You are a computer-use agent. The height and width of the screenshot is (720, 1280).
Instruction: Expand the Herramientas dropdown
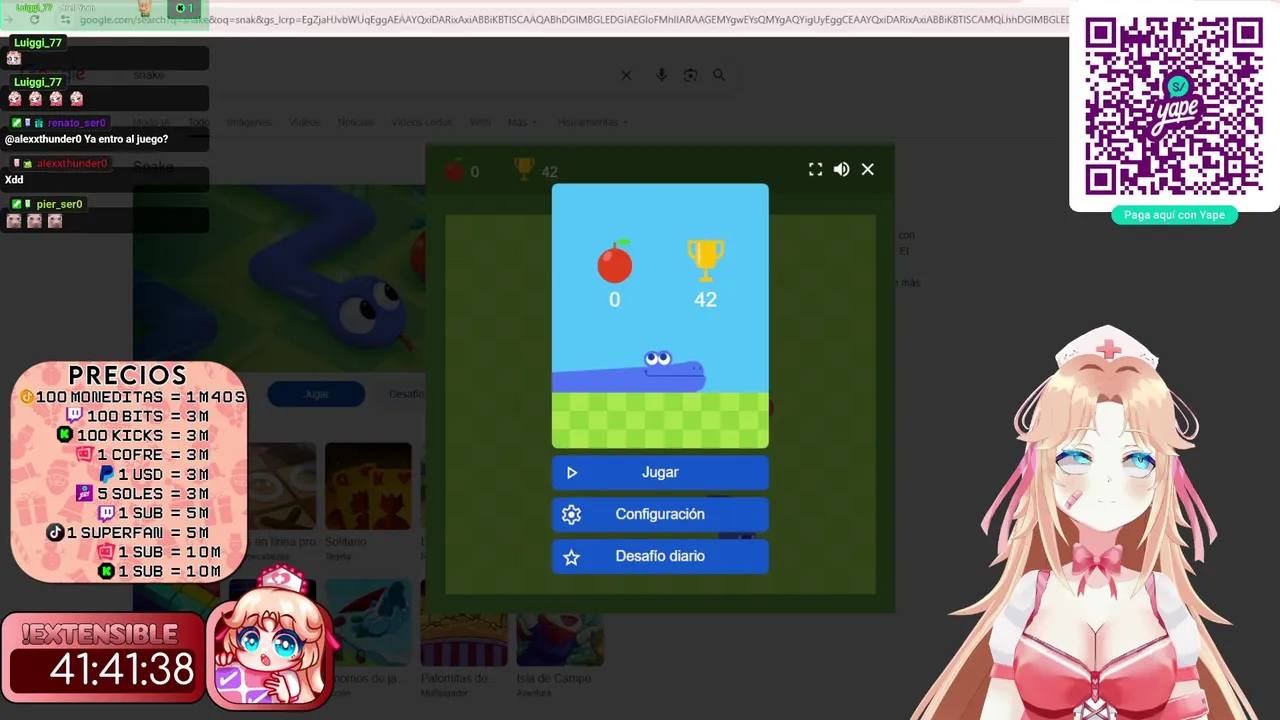tap(593, 122)
